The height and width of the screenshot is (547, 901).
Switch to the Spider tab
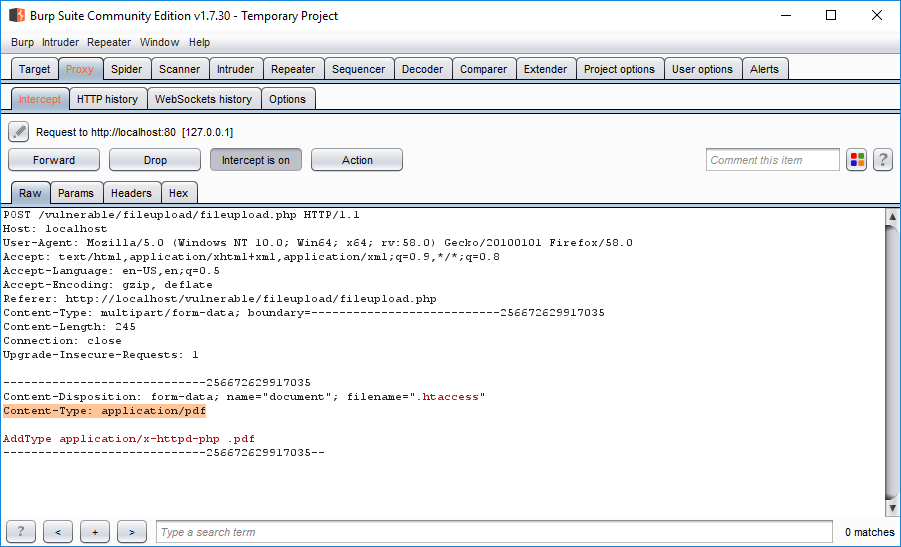tap(126, 69)
